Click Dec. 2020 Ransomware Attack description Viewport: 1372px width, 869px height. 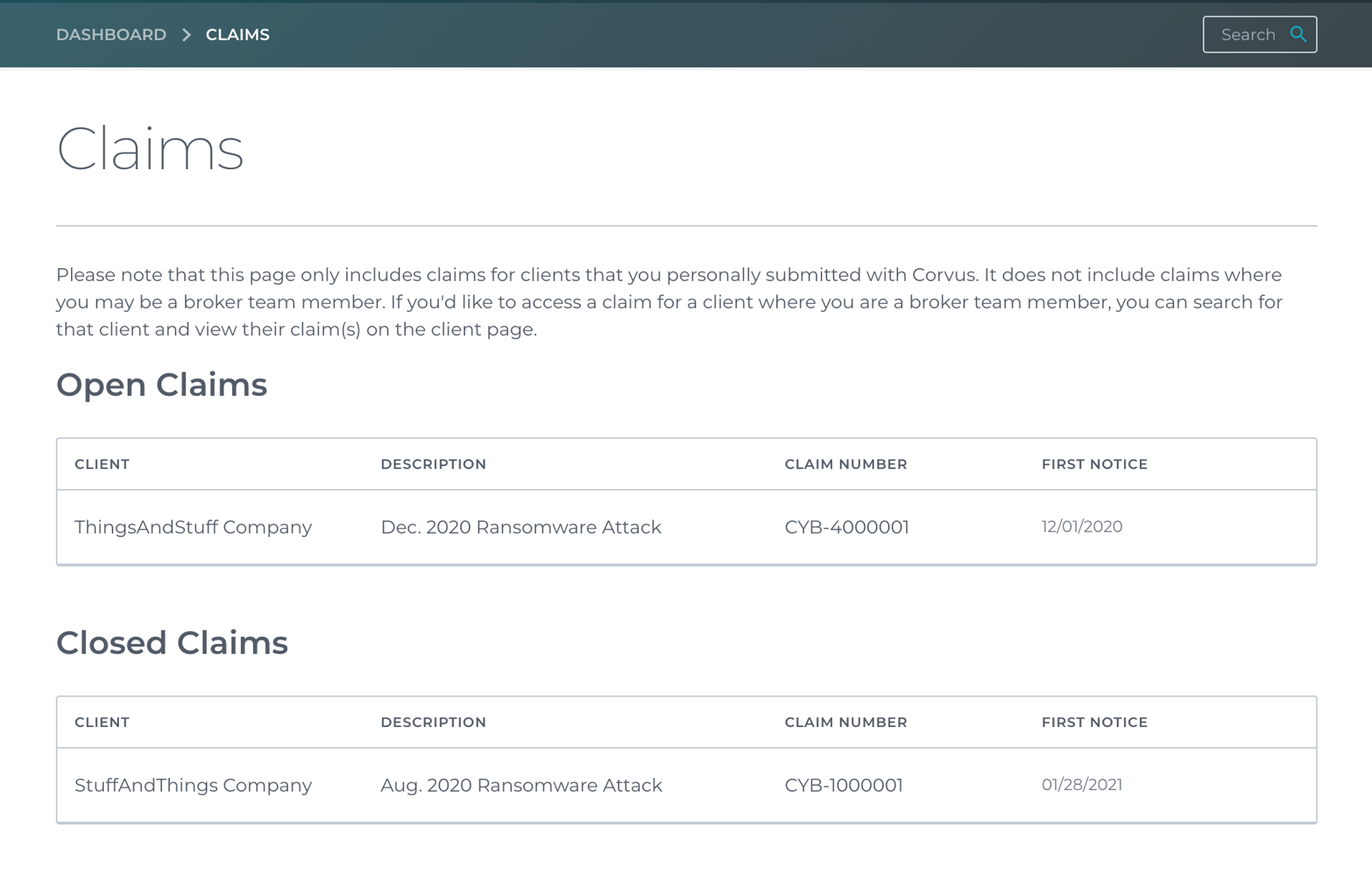point(521,527)
